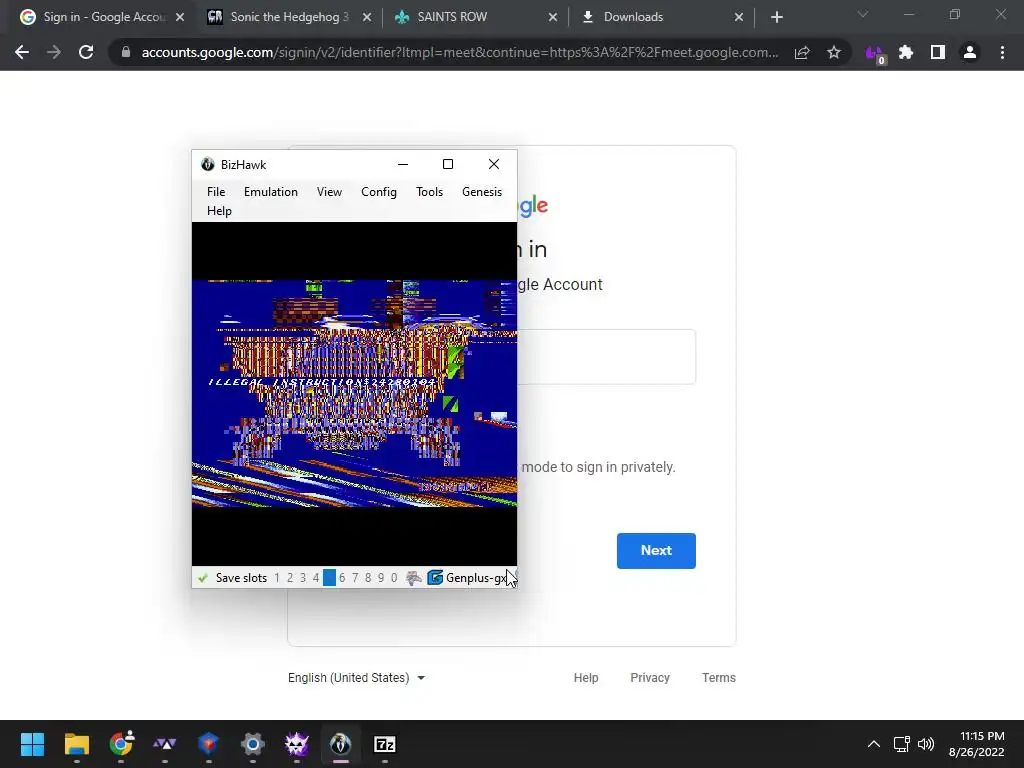
Task: Open the purple spiky monster app in taskbar
Action: click(296, 744)
